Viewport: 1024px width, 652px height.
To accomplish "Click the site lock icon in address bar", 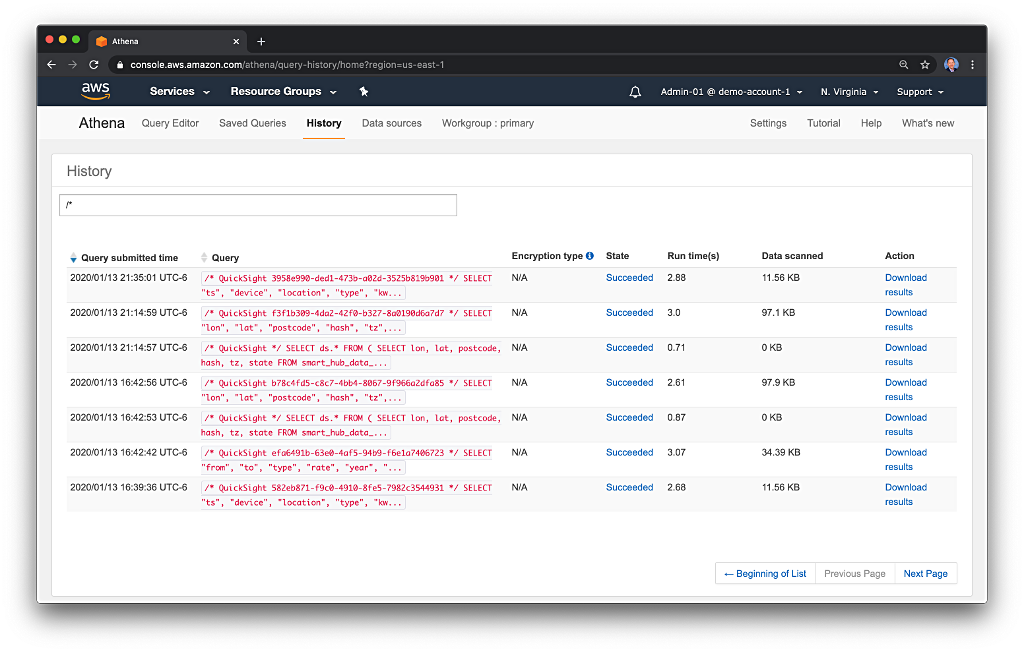I will pyautogui.click(x=120, y=65).
